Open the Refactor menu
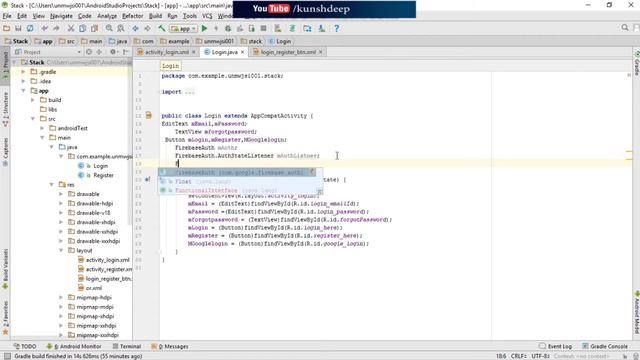640x360 pixels. pos(133,16)
